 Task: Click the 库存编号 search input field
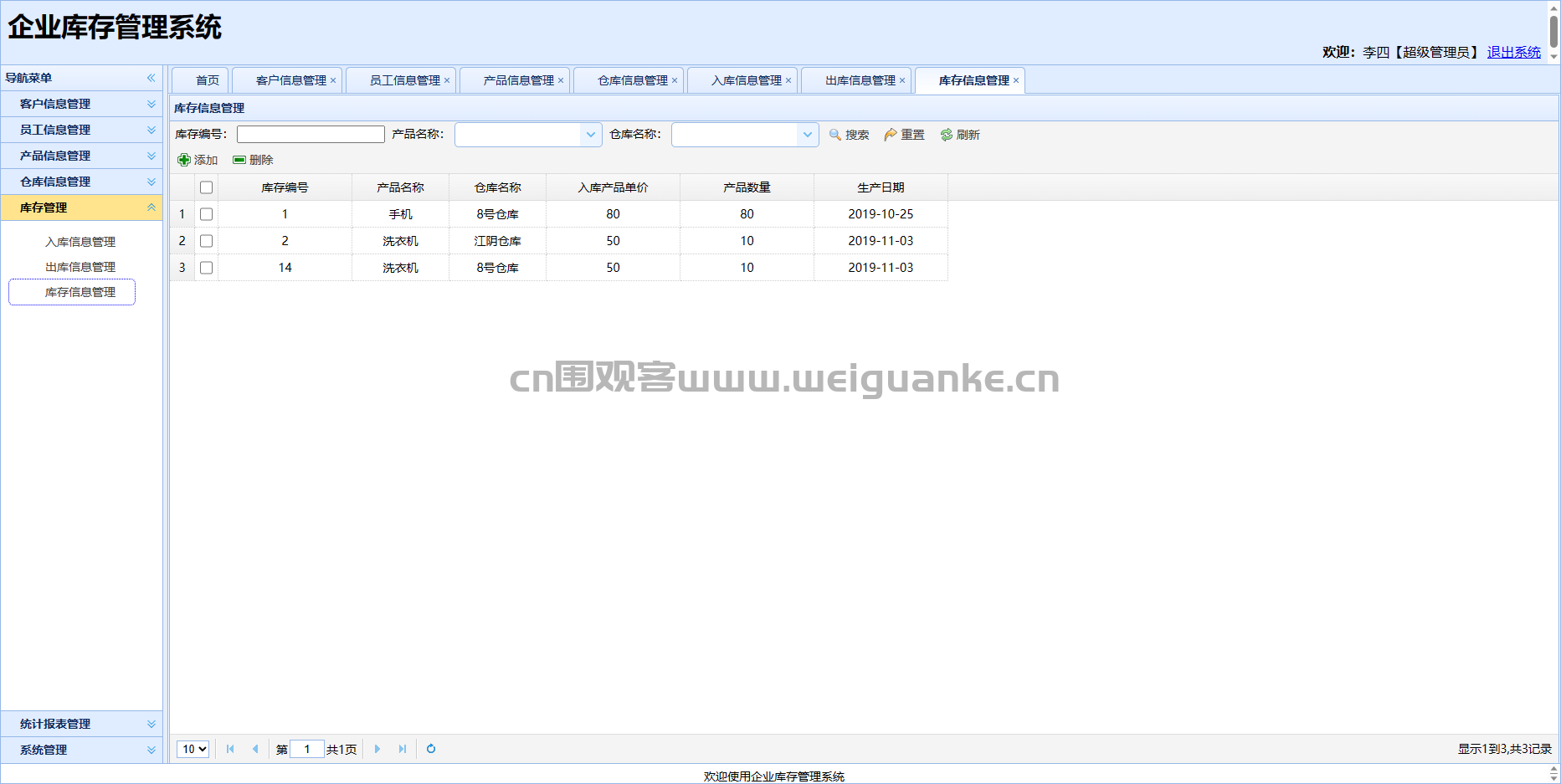pos(311,134)
